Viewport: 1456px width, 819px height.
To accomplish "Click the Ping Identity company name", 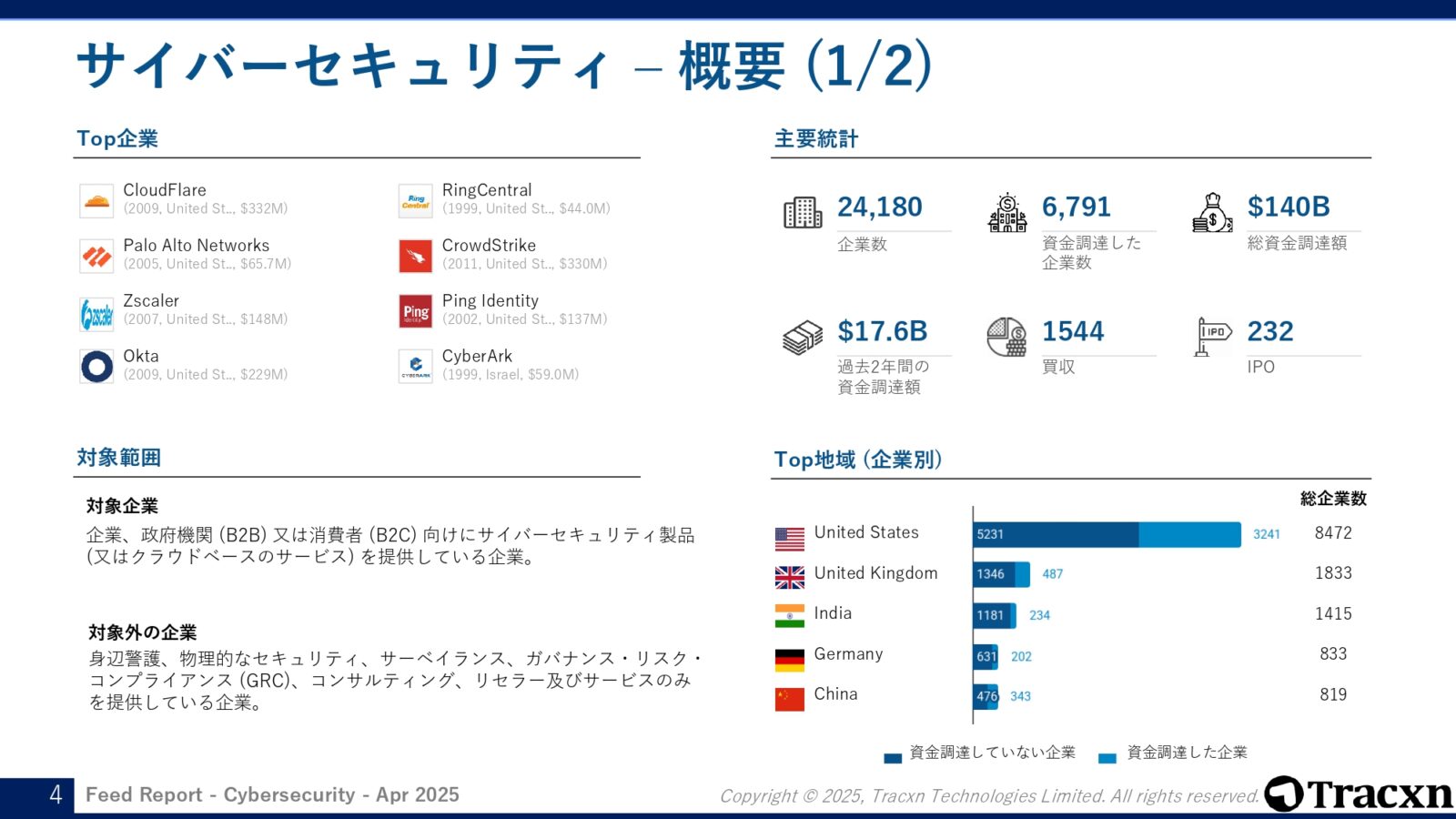I will click(x=490, y=301).
